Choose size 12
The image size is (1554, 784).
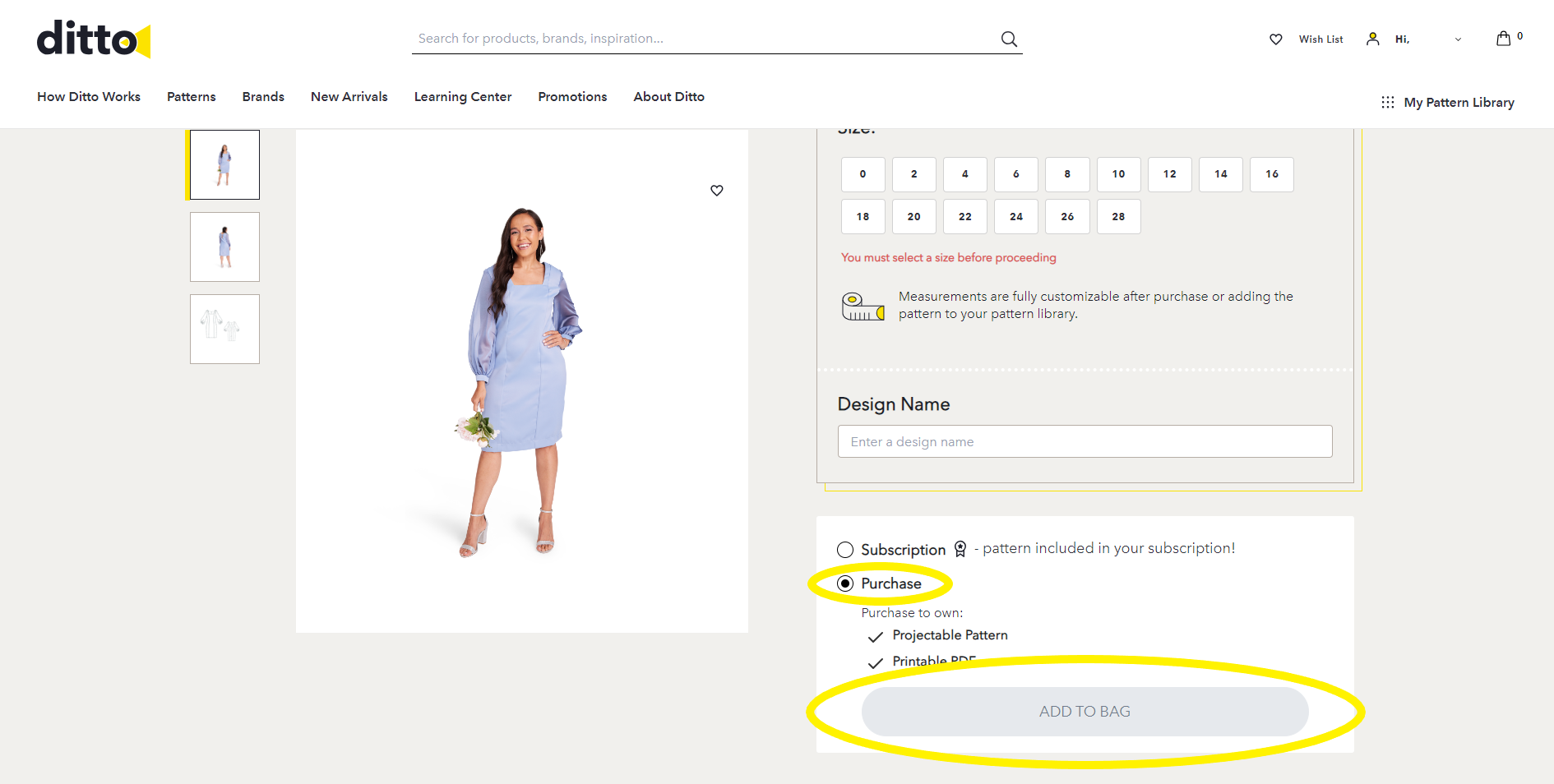[1170, 174]
